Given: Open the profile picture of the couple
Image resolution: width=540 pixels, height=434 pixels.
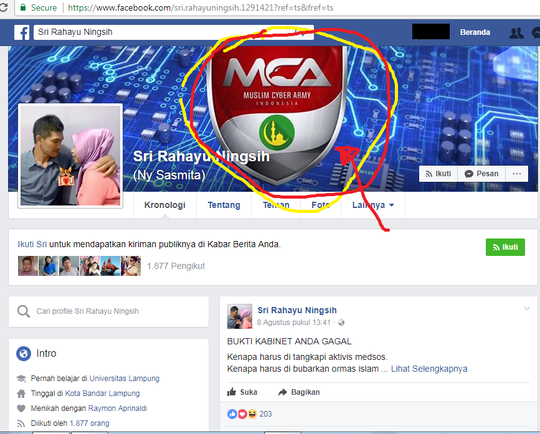Looking at the screenshot, I should pos(71,155).
